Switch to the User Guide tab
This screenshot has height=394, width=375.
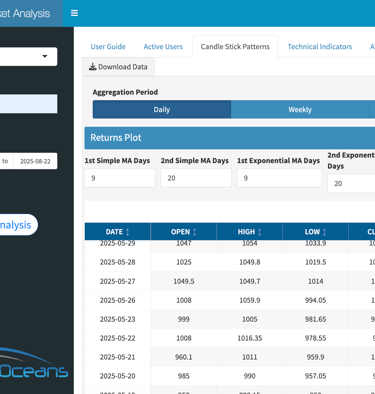click(108, 47)
